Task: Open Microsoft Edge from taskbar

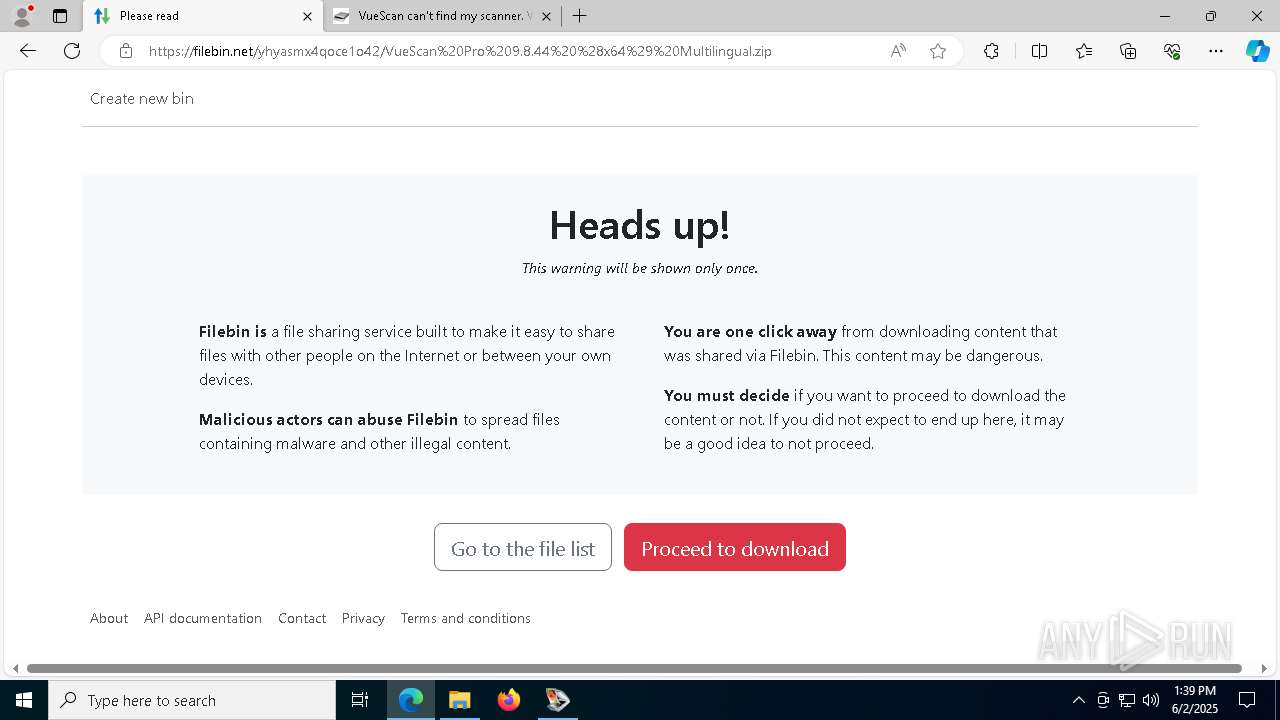Action: (411, 700)
